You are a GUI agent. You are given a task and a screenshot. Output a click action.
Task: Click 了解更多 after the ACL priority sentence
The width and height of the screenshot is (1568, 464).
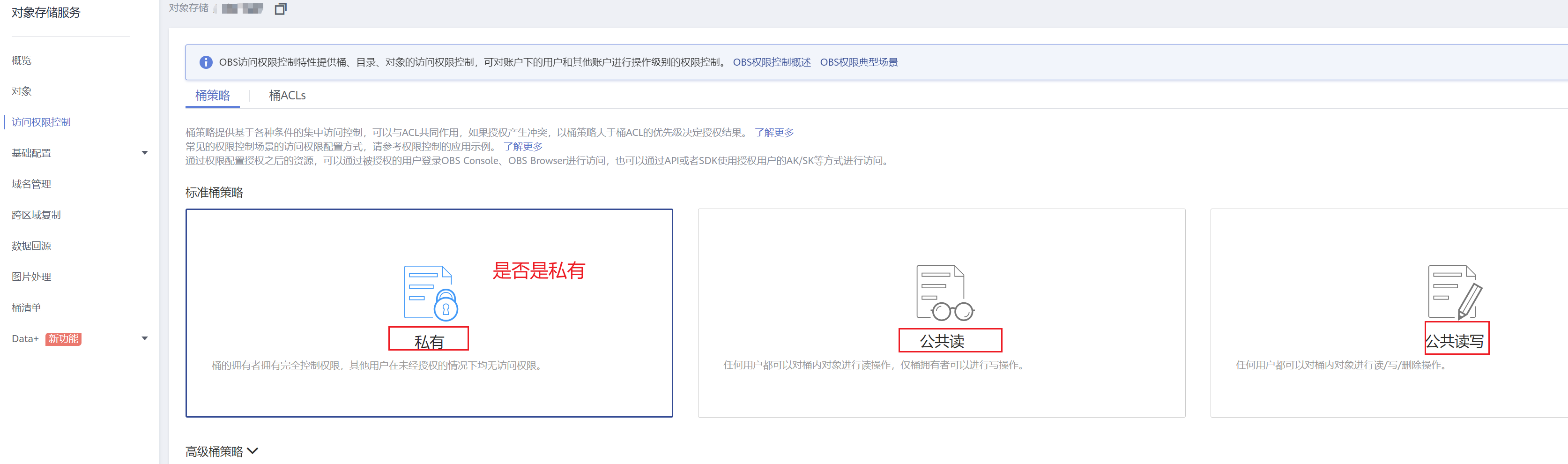point(773,132)
